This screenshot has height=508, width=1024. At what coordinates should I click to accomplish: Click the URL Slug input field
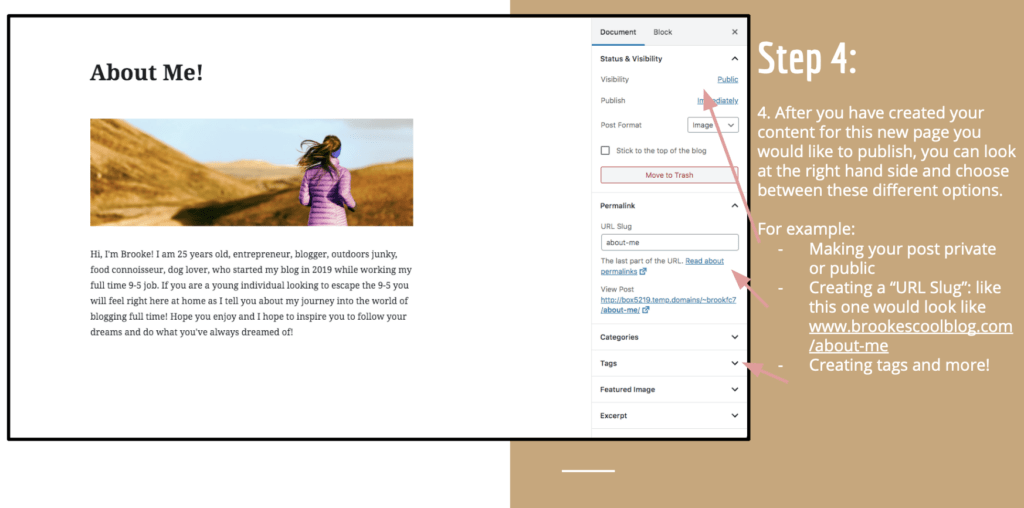tap(669, 242)
